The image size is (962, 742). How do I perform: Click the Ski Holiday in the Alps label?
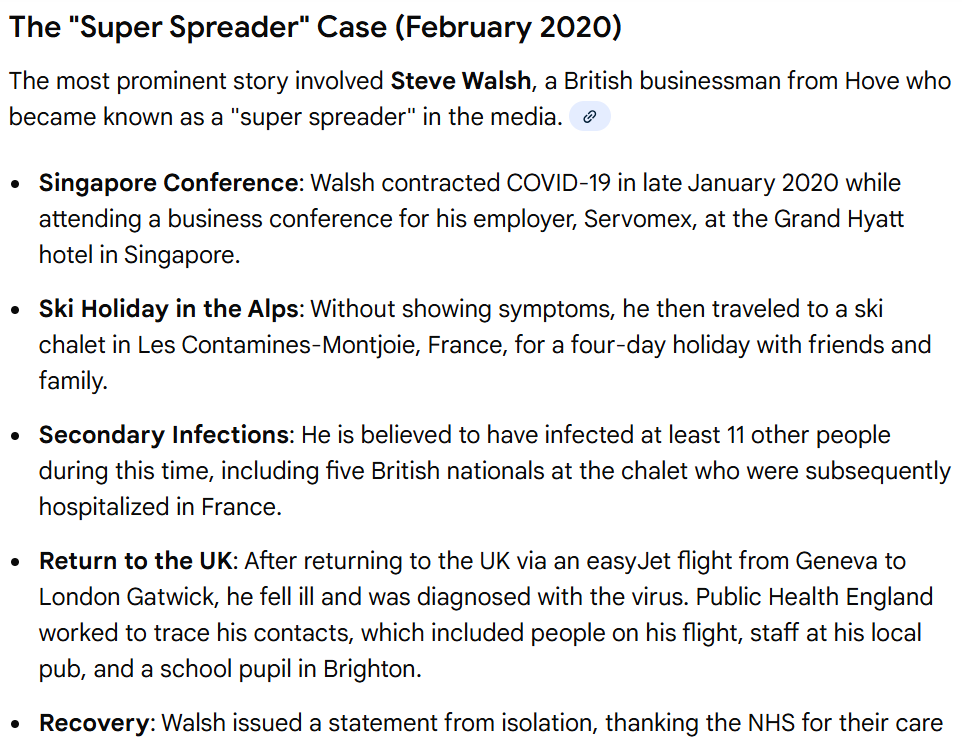pyautogui.click(x=168, y=309)
